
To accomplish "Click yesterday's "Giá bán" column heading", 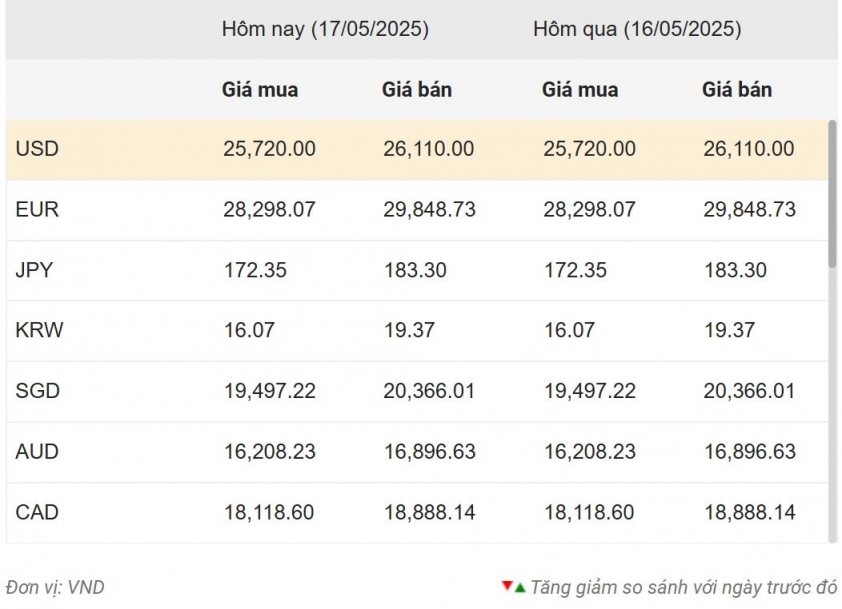I will pyautogui.click(x=737, y=89).
